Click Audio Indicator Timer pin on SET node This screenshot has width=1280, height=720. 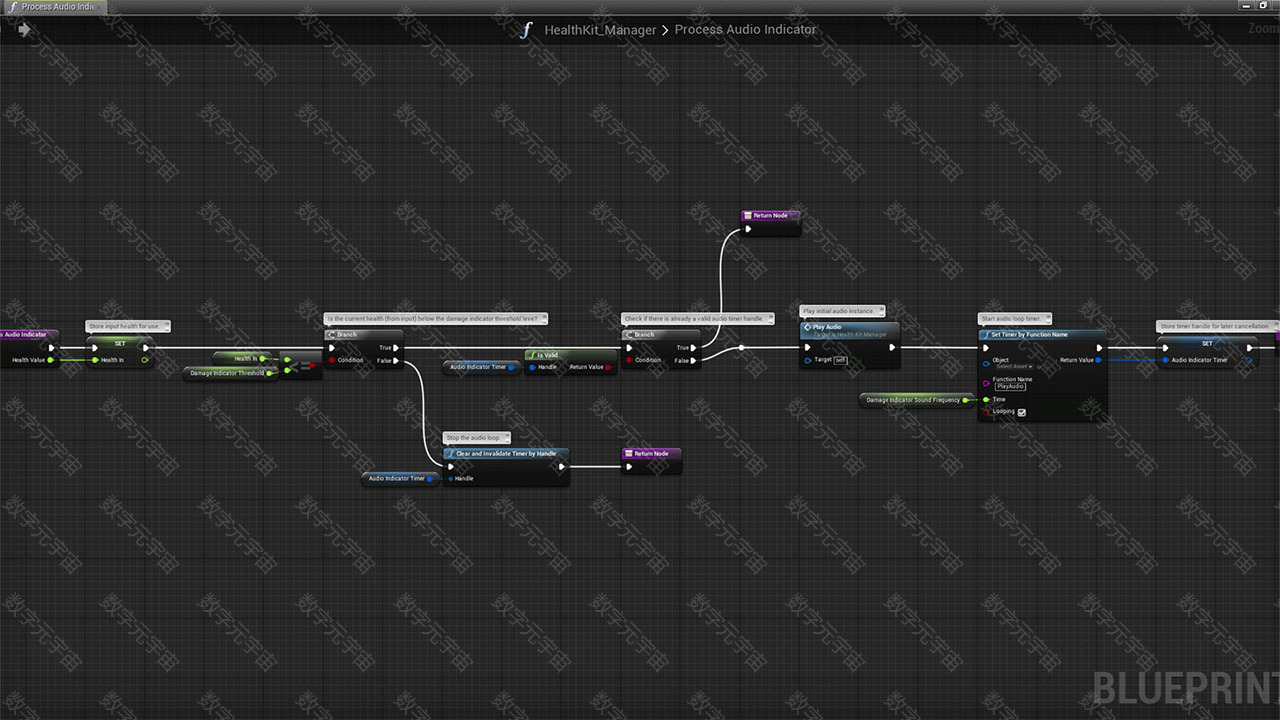[1166, 360]
